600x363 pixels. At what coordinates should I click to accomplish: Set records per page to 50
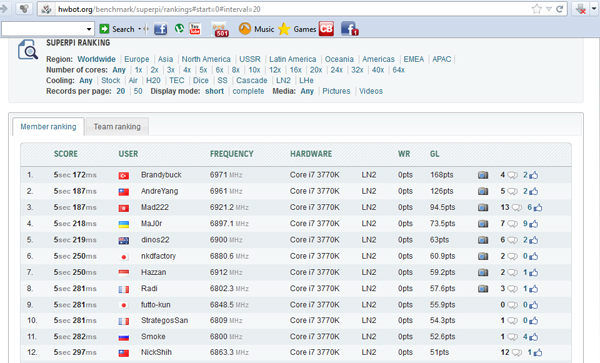tap(138, 91)
